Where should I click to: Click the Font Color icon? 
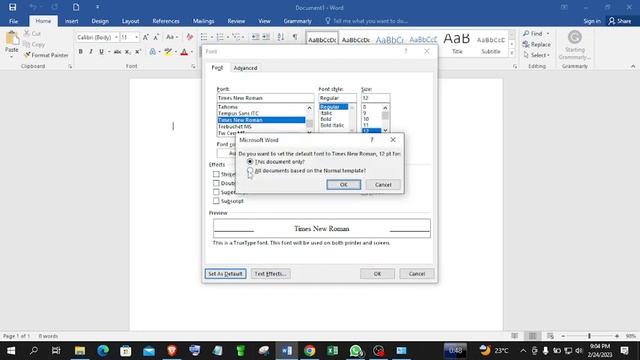pos(184,52)
